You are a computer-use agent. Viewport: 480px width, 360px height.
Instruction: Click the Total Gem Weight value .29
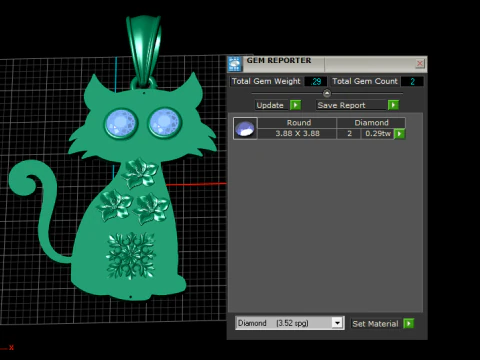[x=315, y=81]
